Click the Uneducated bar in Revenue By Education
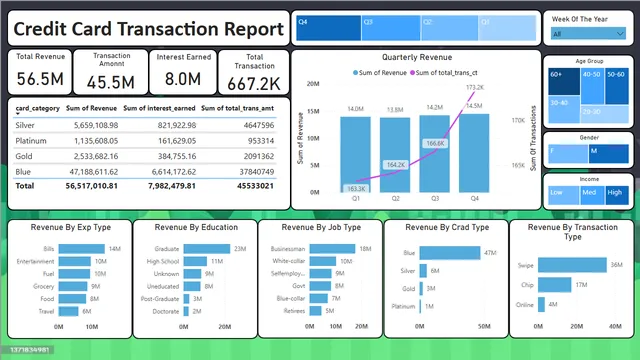The height and width of the screenshot is (360, 640). point(192,286)
